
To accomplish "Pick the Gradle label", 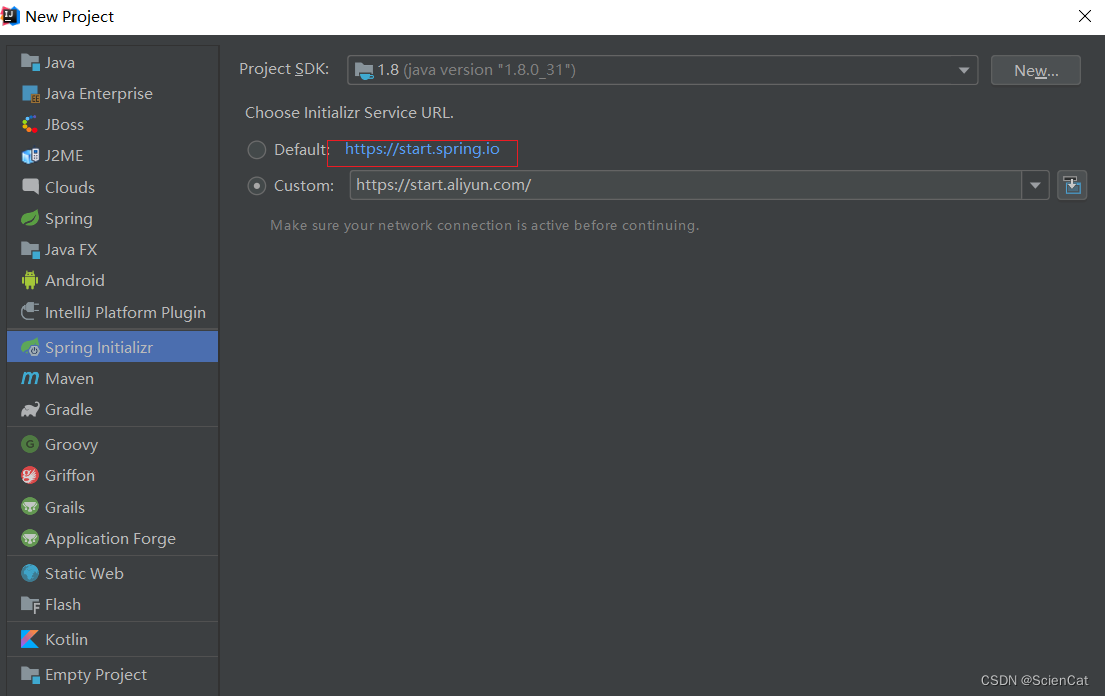I will click(69, 409).
